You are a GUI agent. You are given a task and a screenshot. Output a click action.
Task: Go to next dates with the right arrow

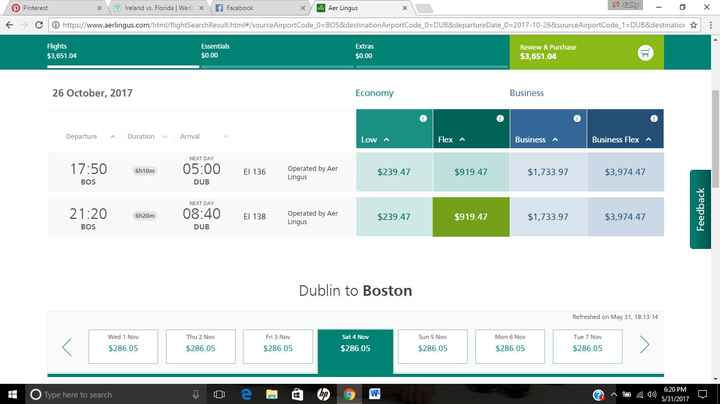644,346
